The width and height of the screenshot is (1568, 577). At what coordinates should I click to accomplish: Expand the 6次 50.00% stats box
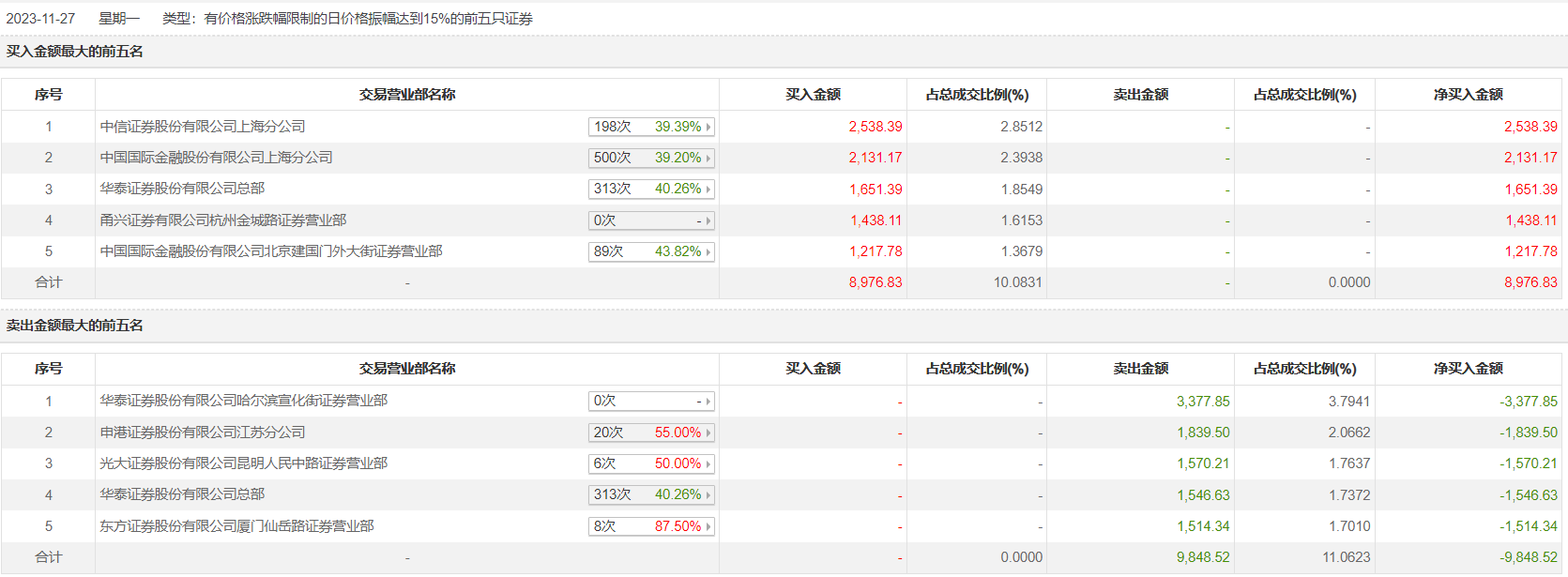(650, 463)
